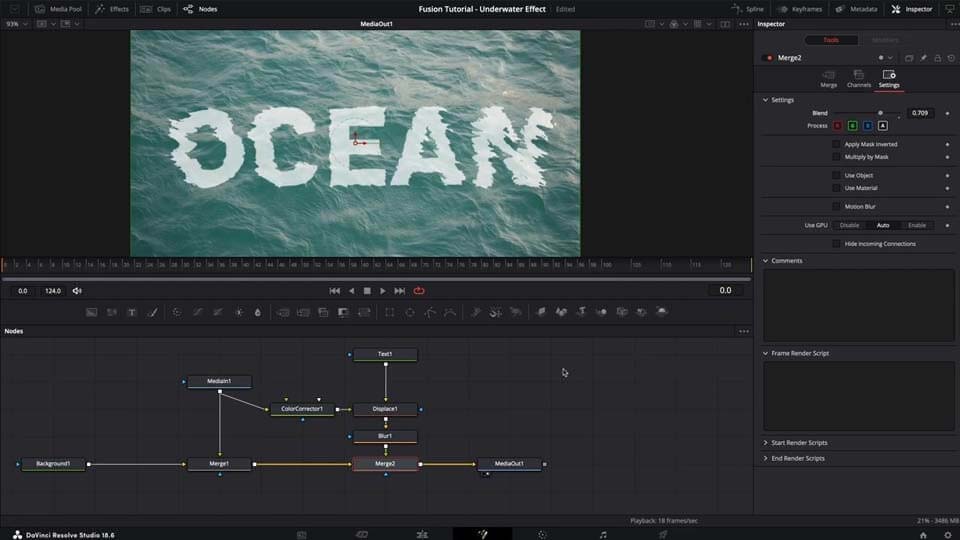Go to project manager home icon
This screenshot has width=960, height=540.
coord(923,534)
